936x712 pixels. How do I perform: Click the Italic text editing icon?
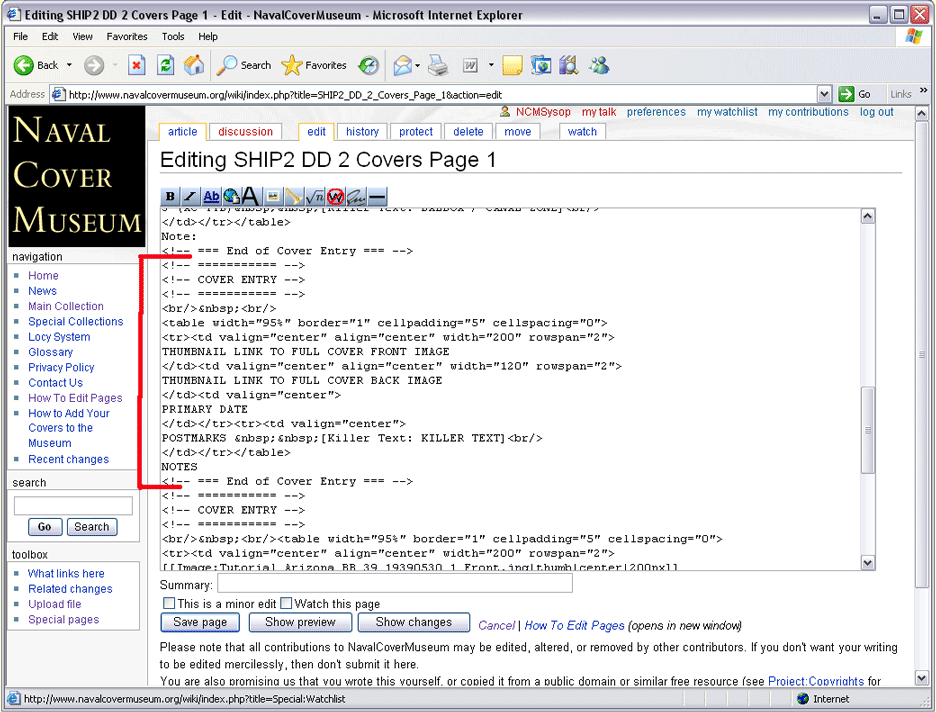190,197
